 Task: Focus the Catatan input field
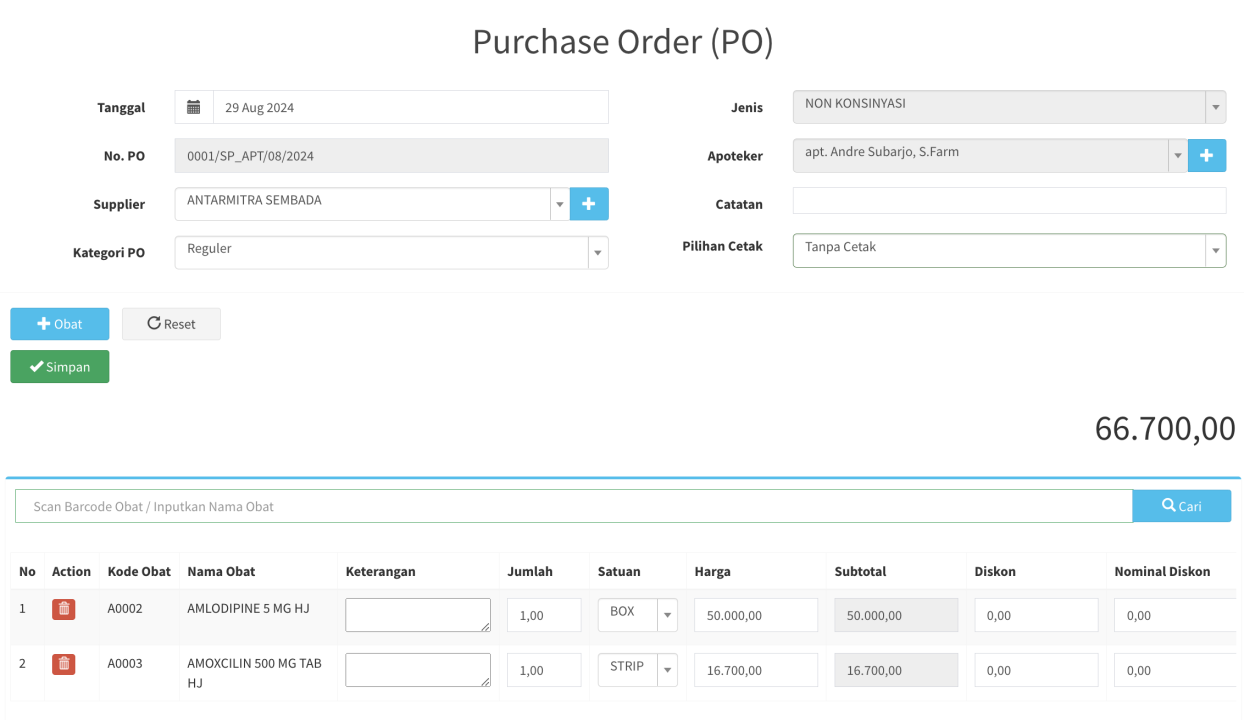point(1009,201)
